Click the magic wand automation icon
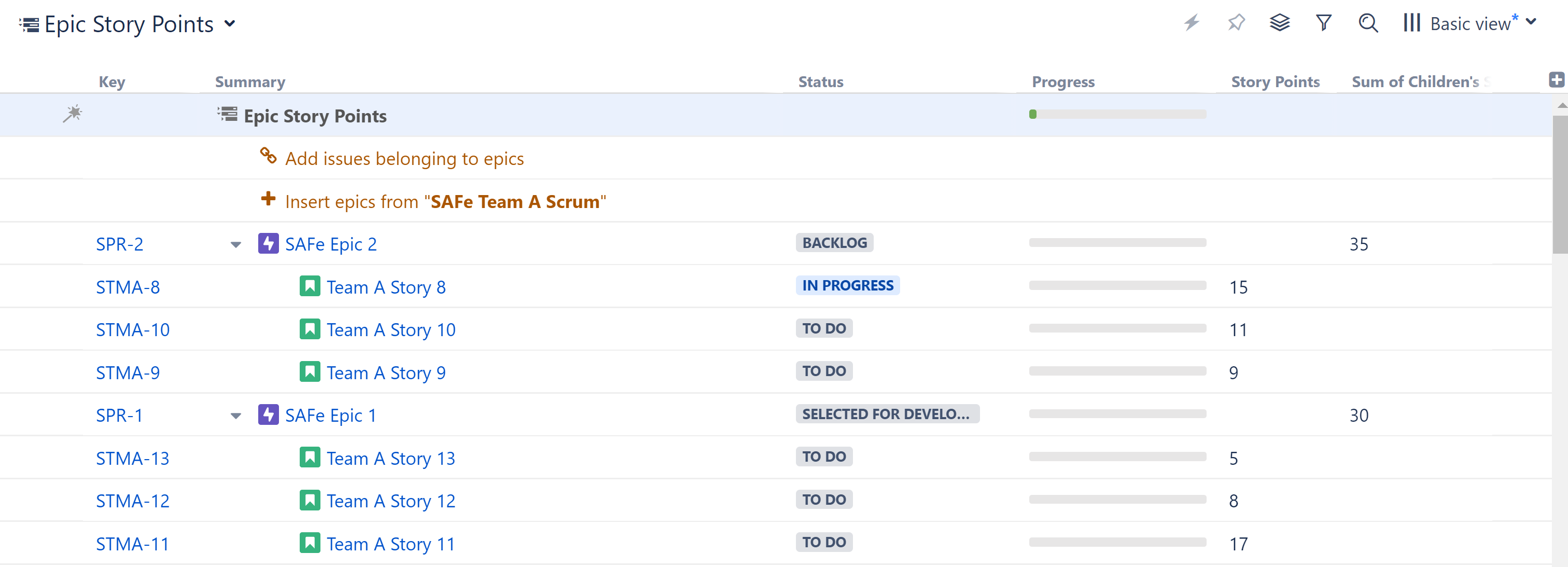Screen dimensions: 1568x567 click(x=72, y=114)
